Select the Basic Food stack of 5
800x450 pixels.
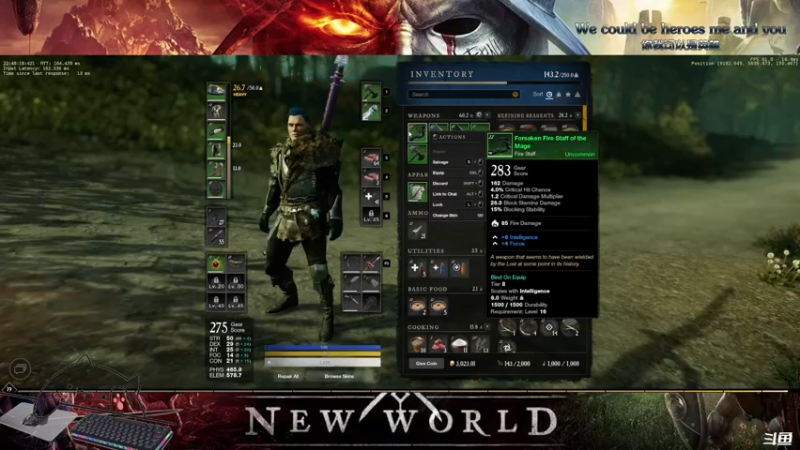438,306
